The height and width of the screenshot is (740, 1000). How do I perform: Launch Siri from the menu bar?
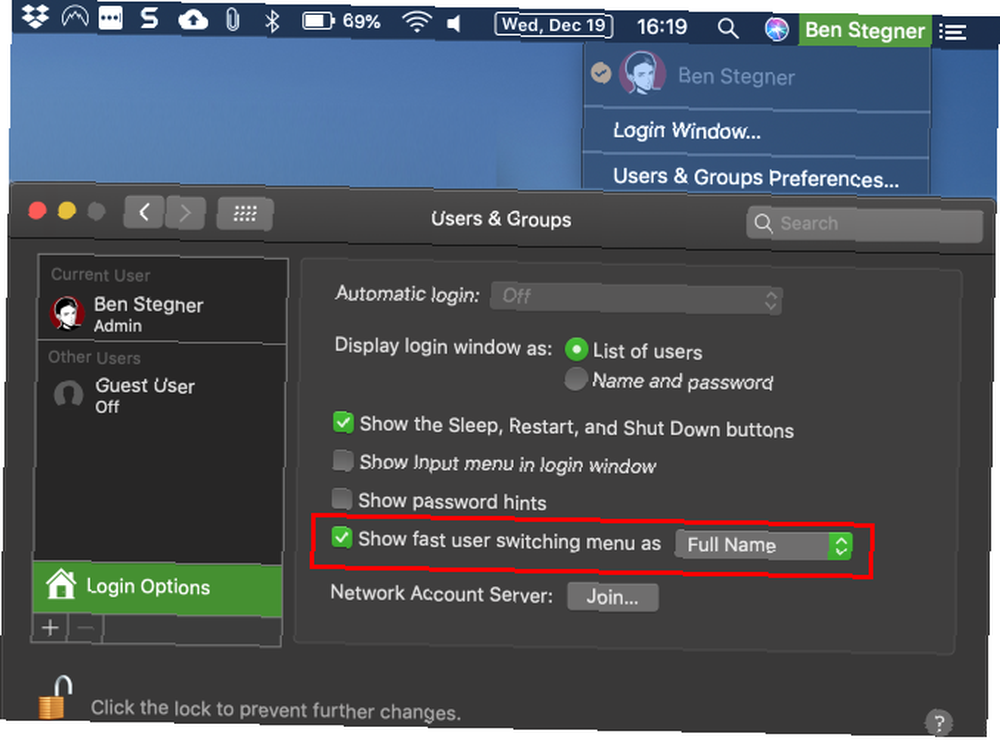[x=777, y=29]
